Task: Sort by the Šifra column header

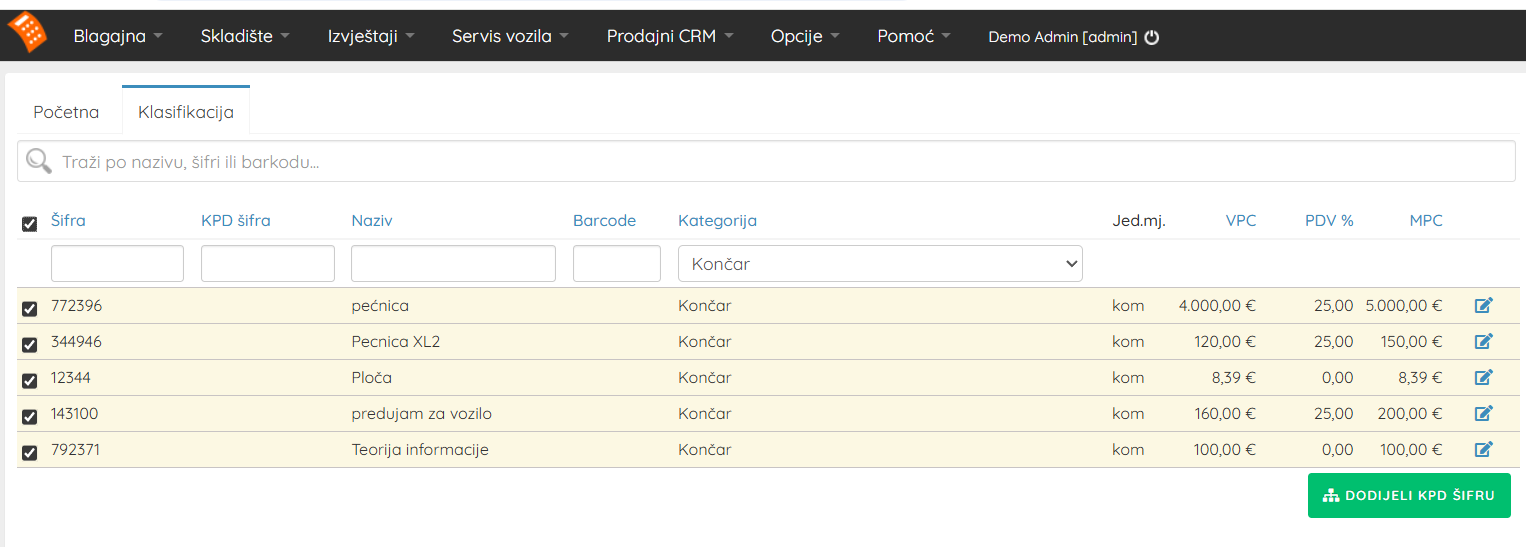Action: tap(68, 221)
